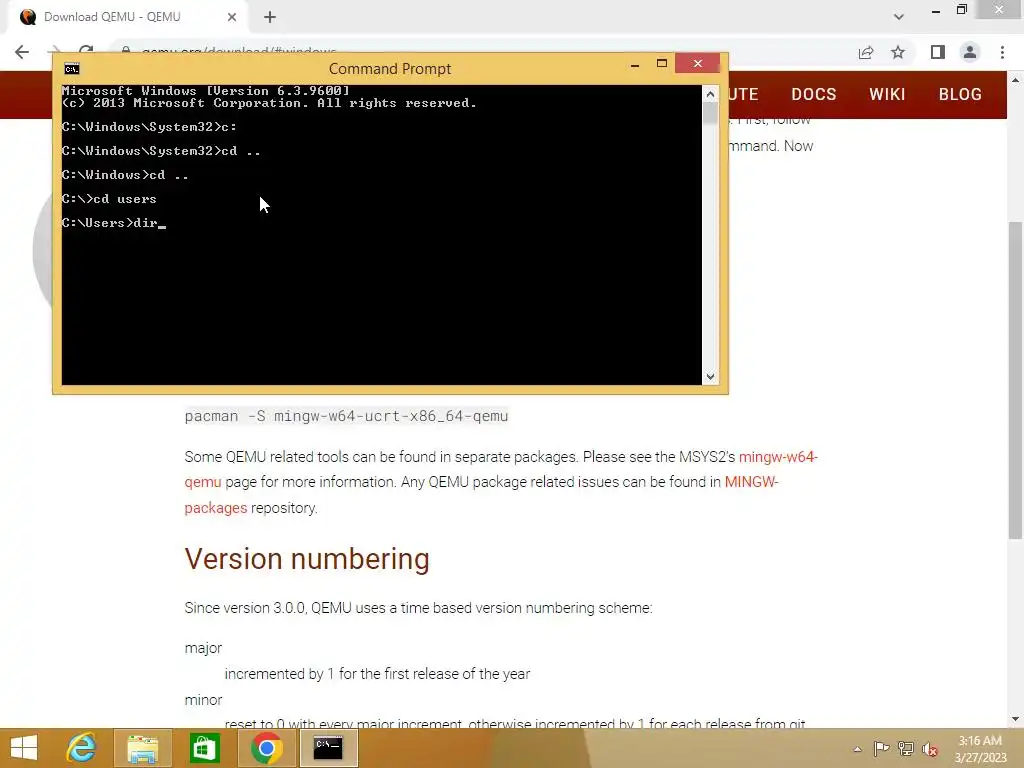Screen dimensions: 1024x768
Task: Click webpage scrollbar down arrow
Action: (x=1015, y=720)
